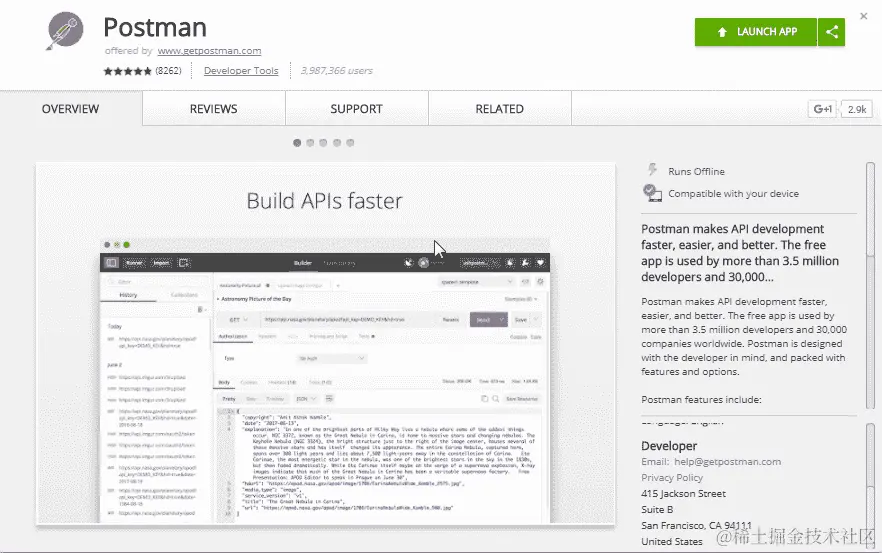Switch to the Overview tab
This screenshot has width=882, height=553.
[70, 109]
